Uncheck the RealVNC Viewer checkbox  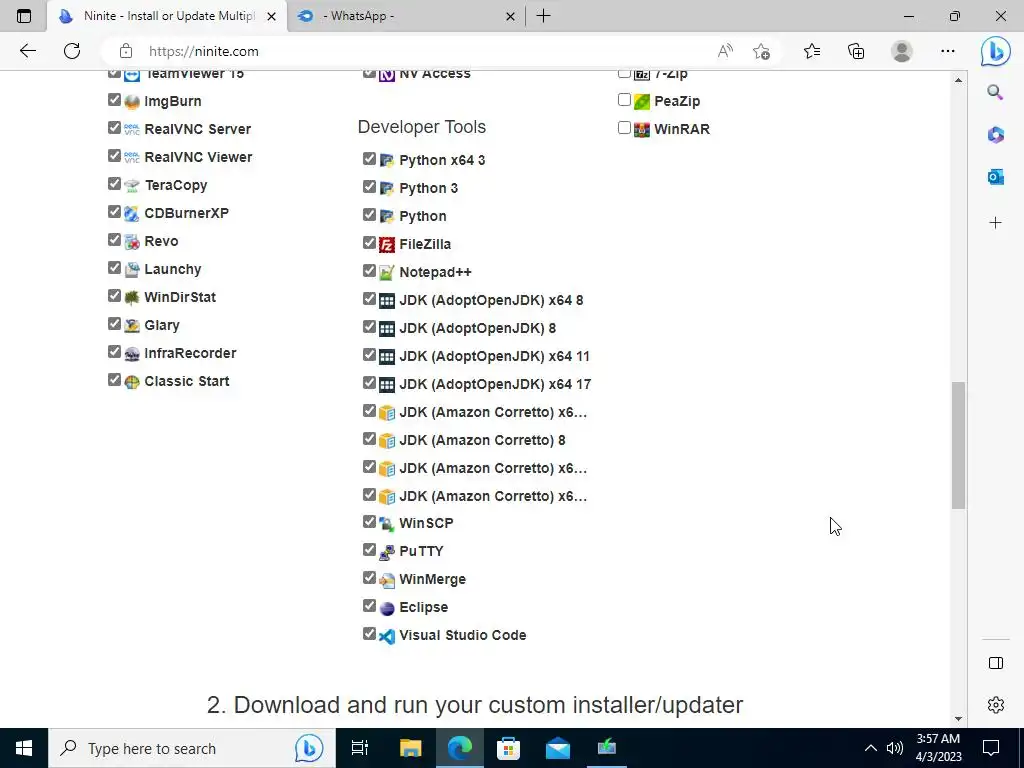[114, 156]
